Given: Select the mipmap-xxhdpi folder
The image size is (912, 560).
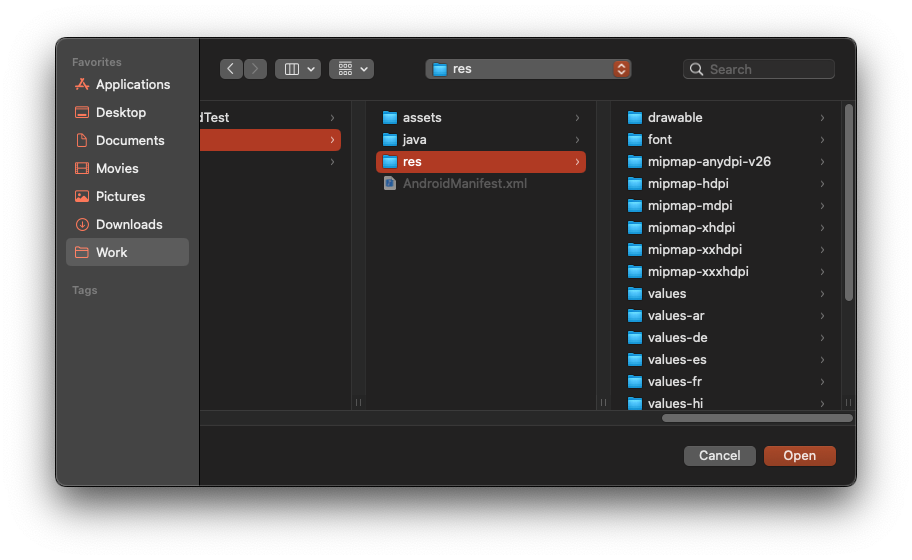Looking at the screenshot, I should [x=727, y=250].
